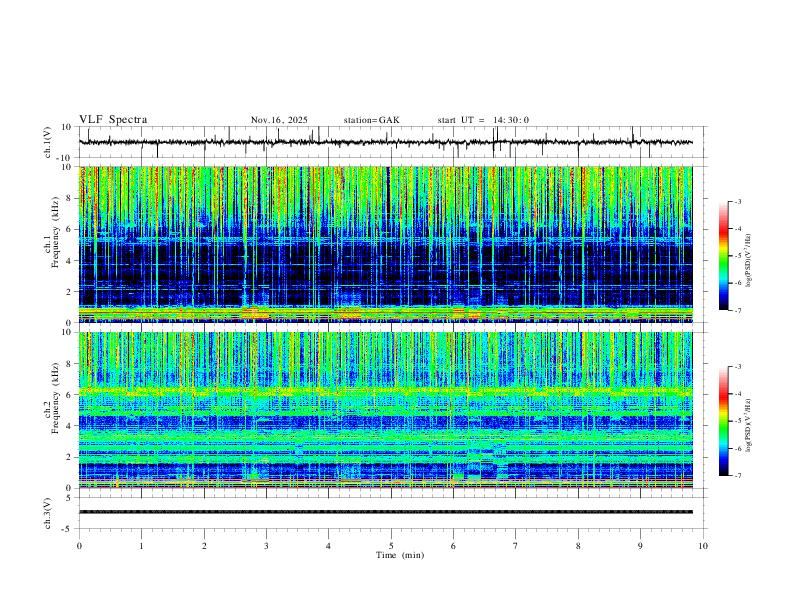This screenshot has width=792, height=612.
Task: Click the "ch.2 Frequency (kHz)" axis label
Action: tap(51, 398)
